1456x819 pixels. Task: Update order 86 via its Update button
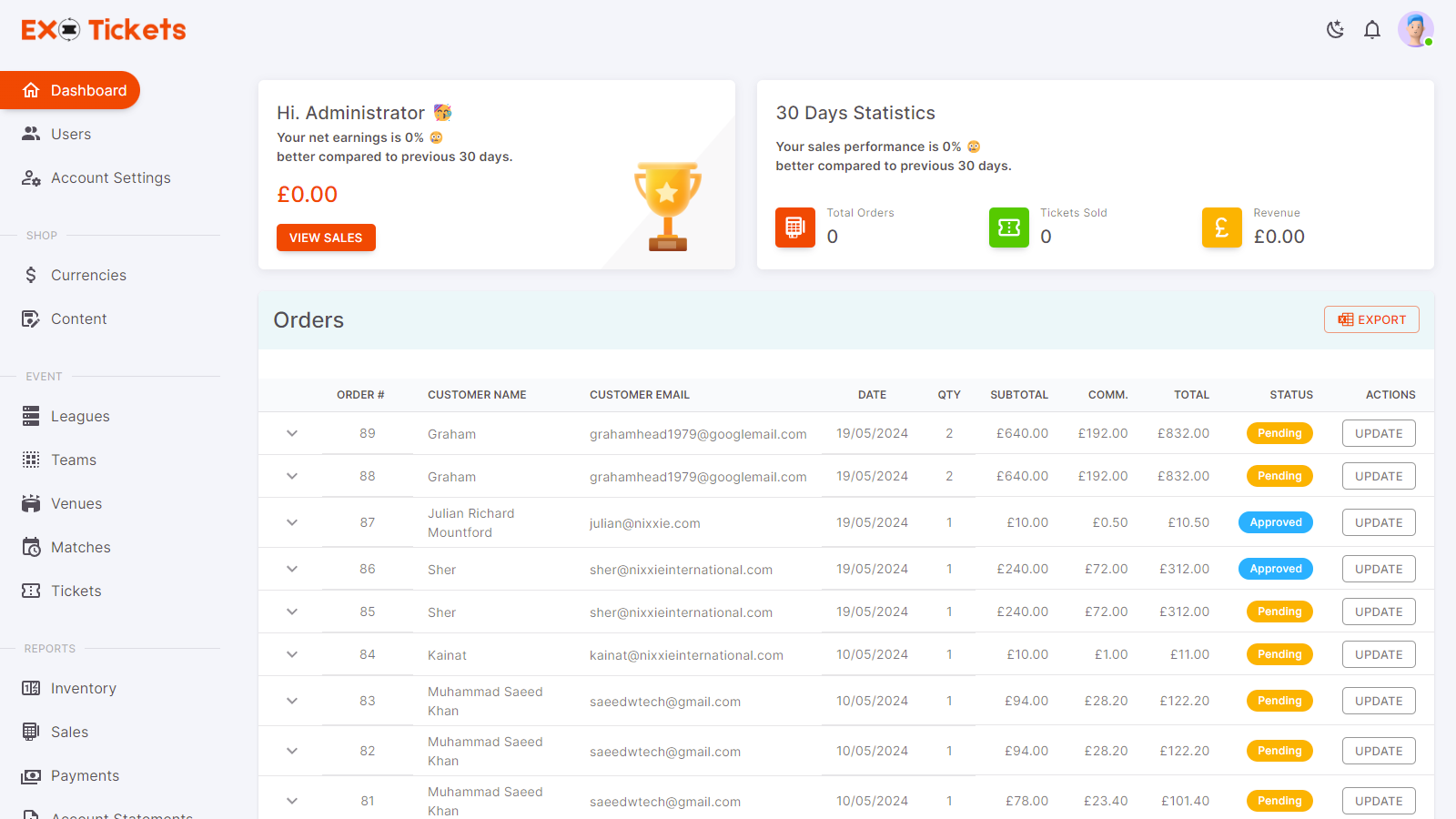1378,568
